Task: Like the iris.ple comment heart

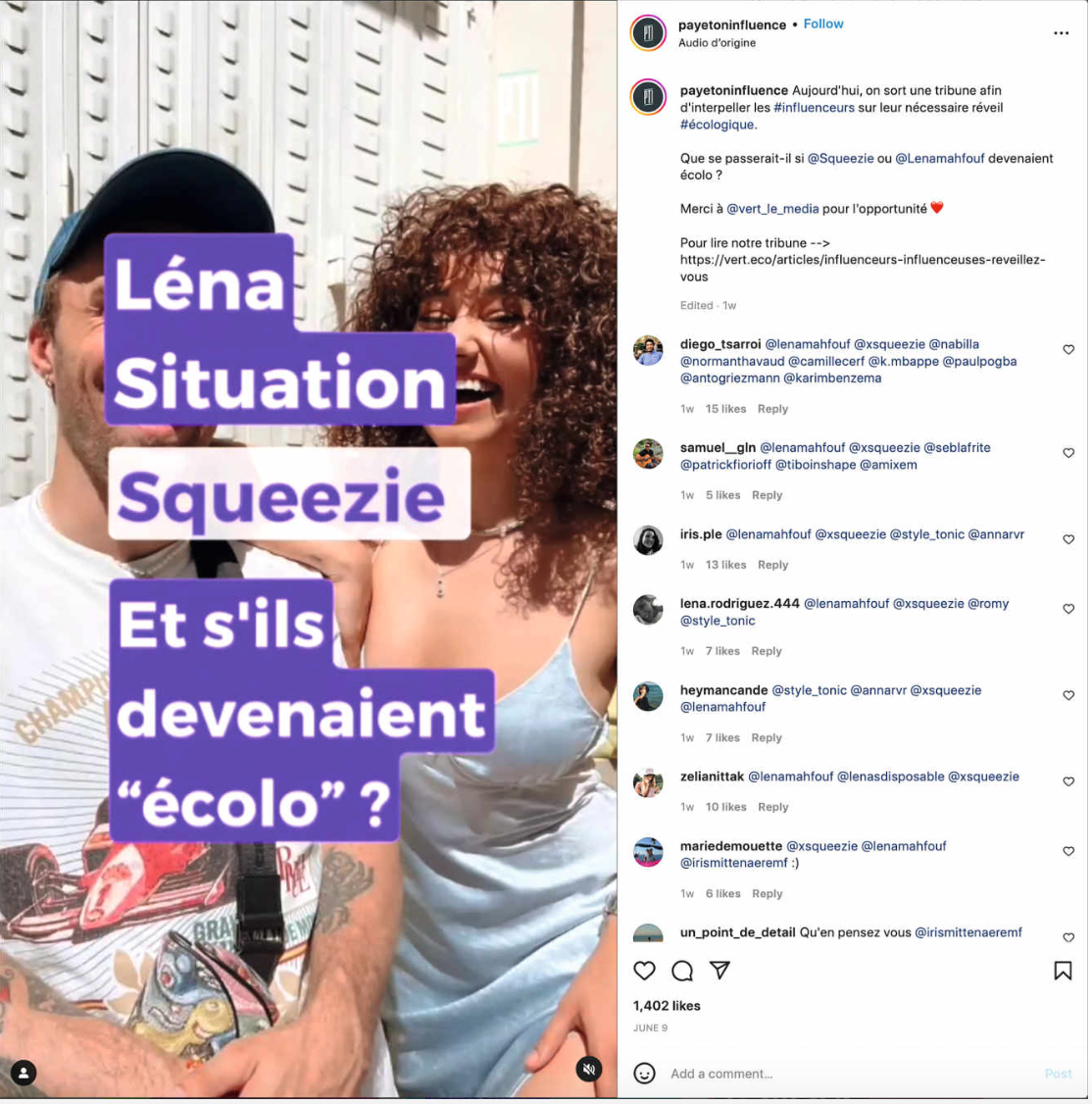Action: tap(1070, 540)
